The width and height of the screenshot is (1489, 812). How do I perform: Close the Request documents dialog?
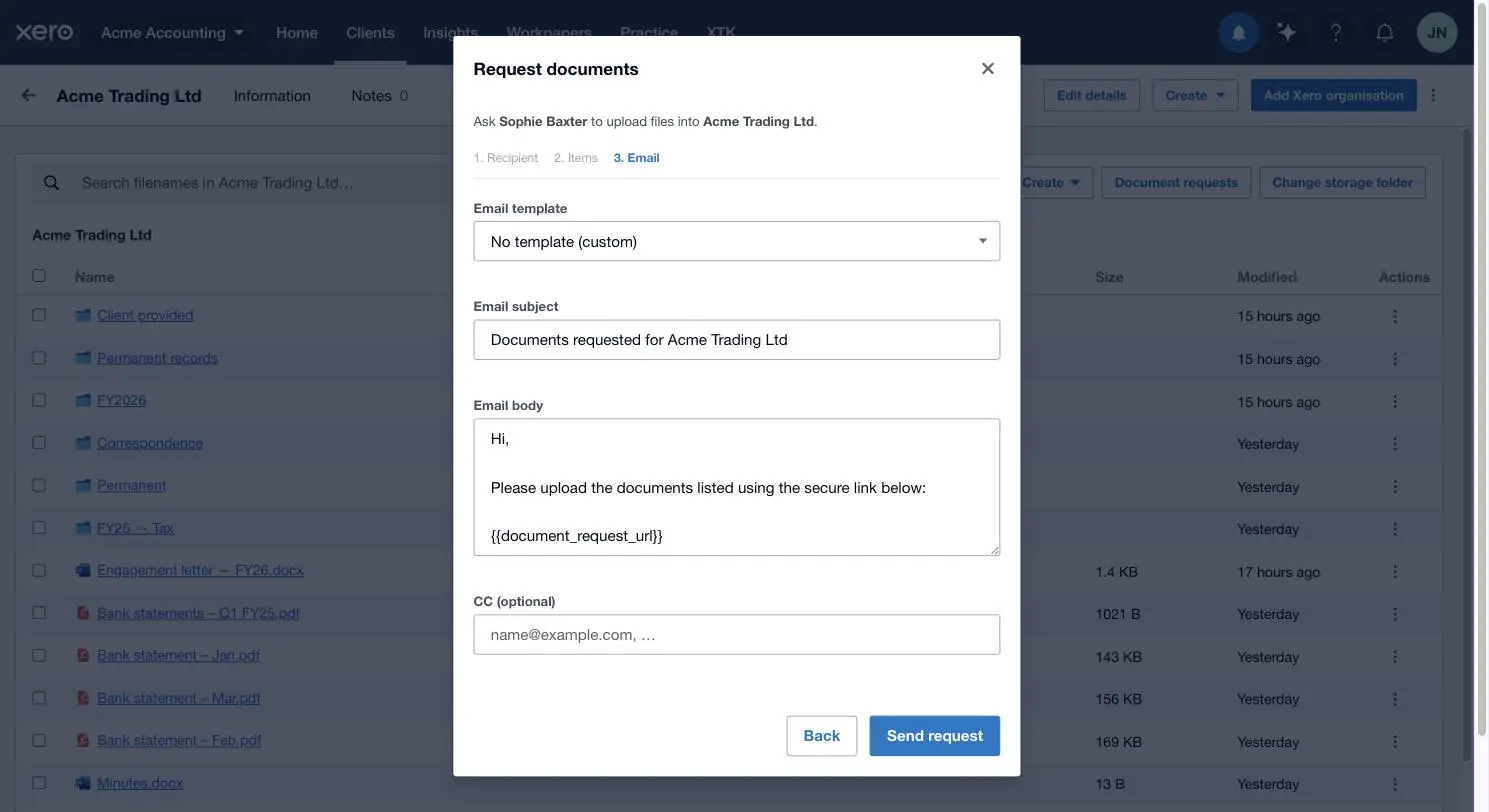pos(987,69)
